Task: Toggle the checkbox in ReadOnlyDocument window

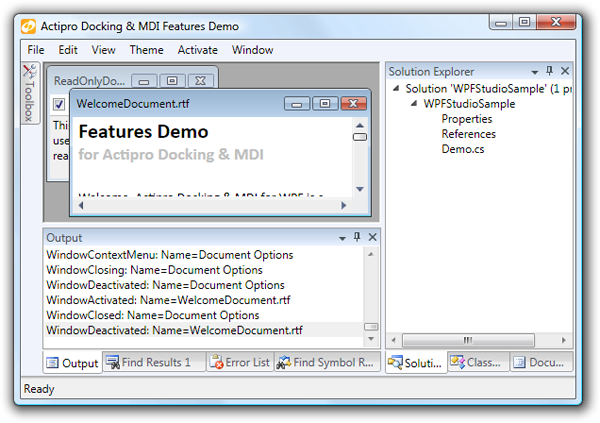Action: [x=59, y=104]
